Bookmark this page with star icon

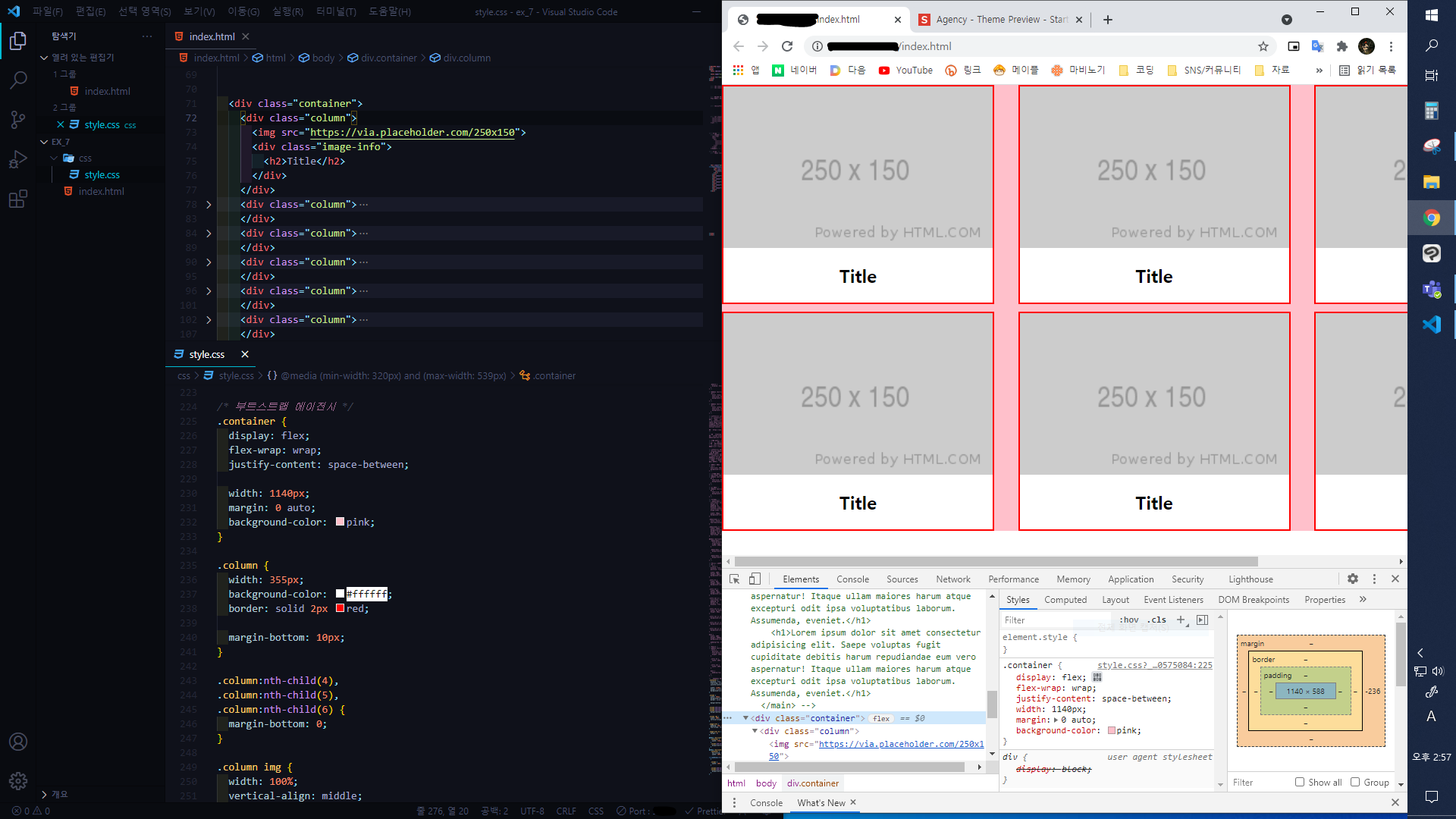coord(1263,46)
